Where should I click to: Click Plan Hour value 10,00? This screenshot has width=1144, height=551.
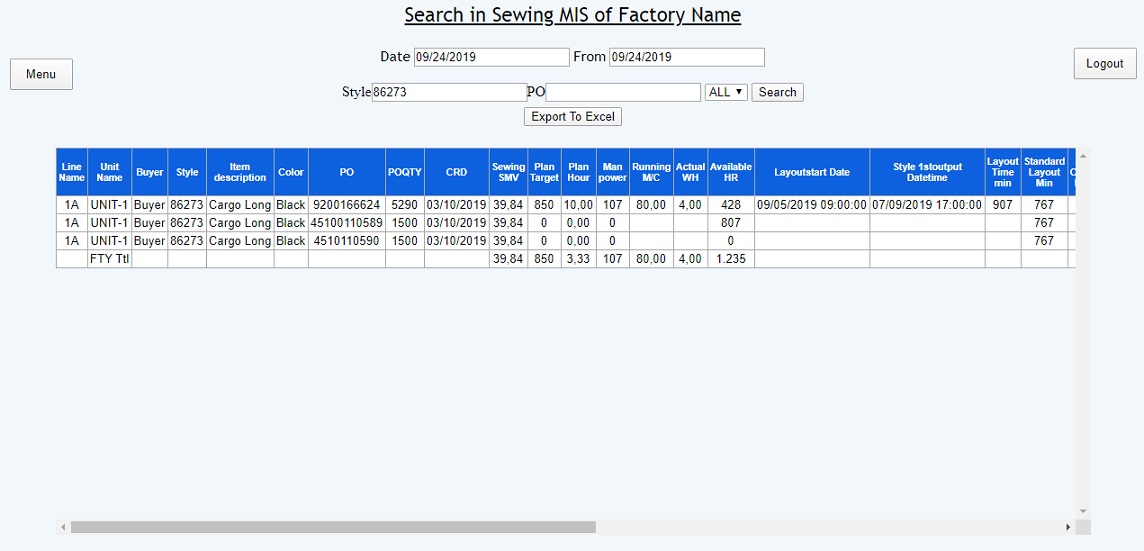tap(579, 205)
